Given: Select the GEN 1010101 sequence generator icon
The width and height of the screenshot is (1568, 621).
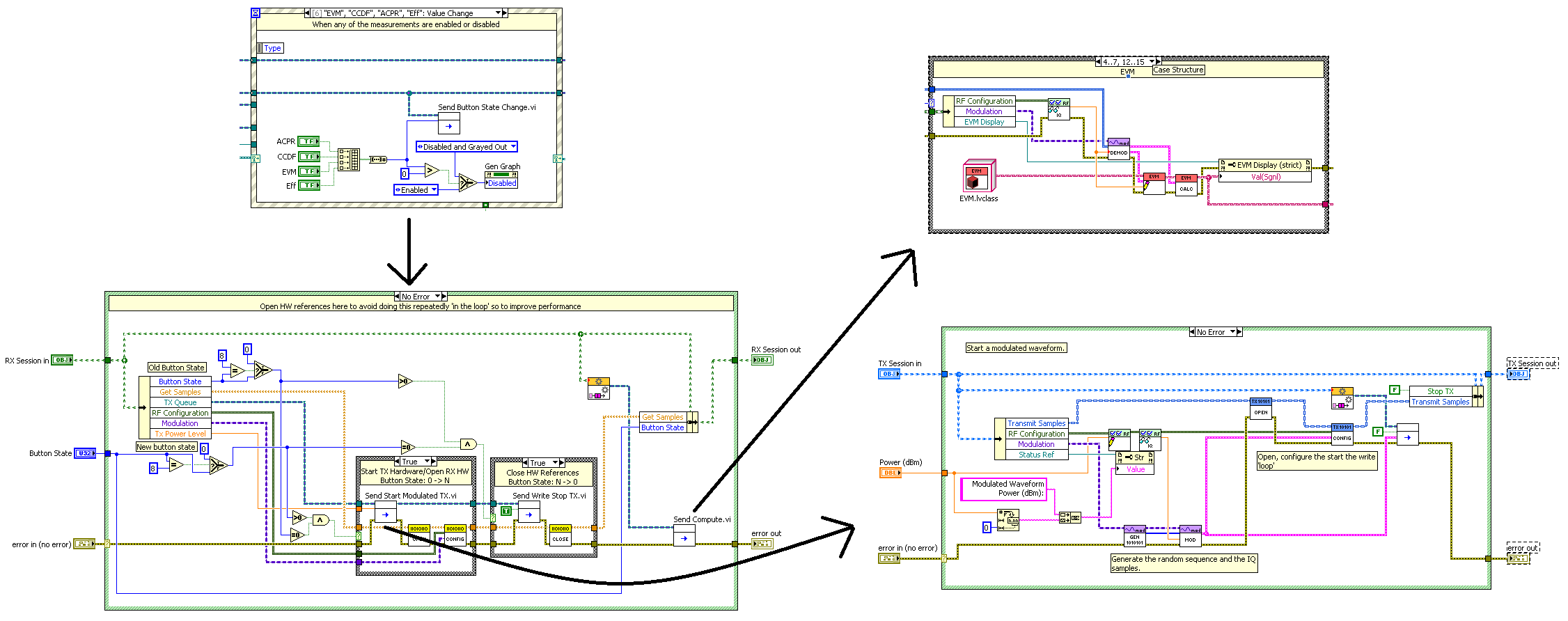Looking at the screenshot, I should click(x=1135, y=535).
